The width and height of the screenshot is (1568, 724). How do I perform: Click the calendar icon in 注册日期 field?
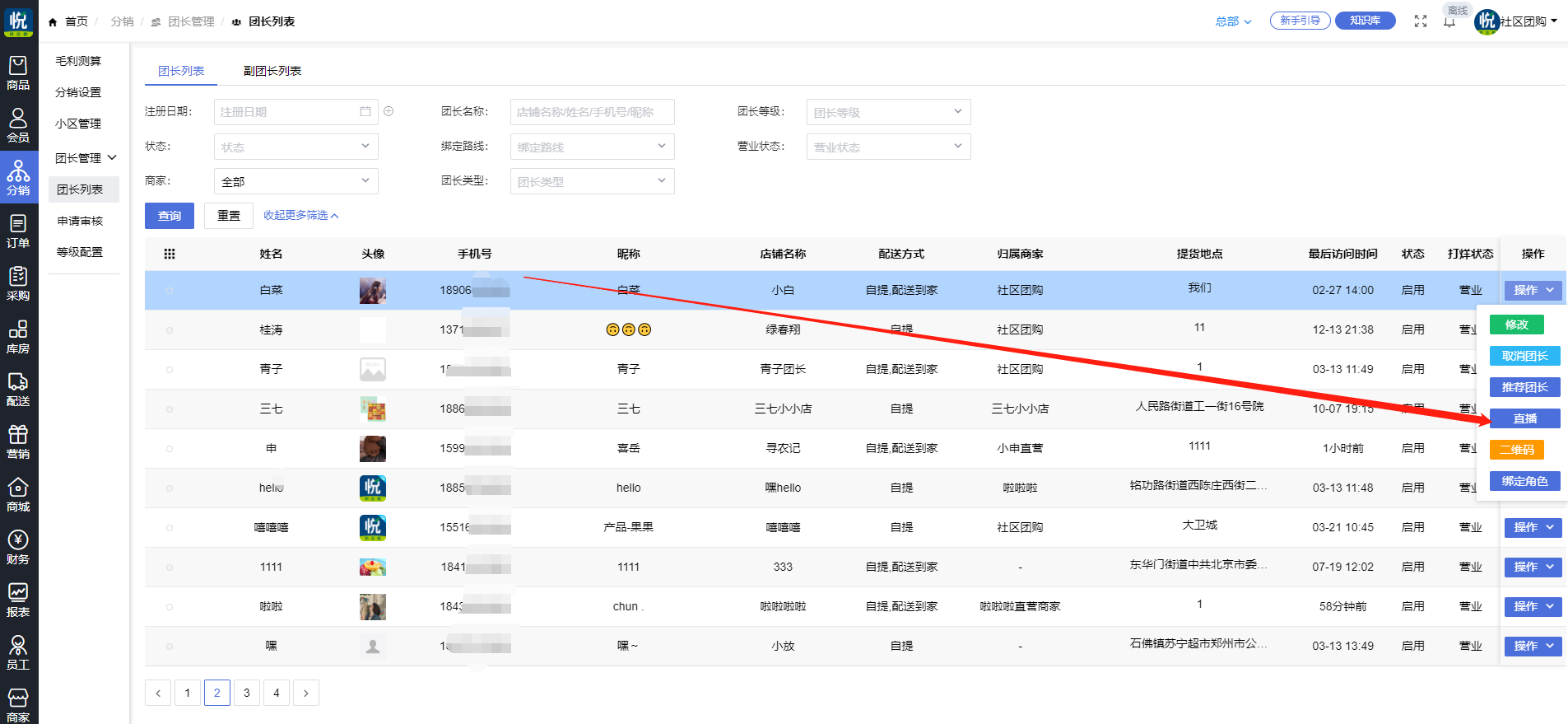click(365, 111)
